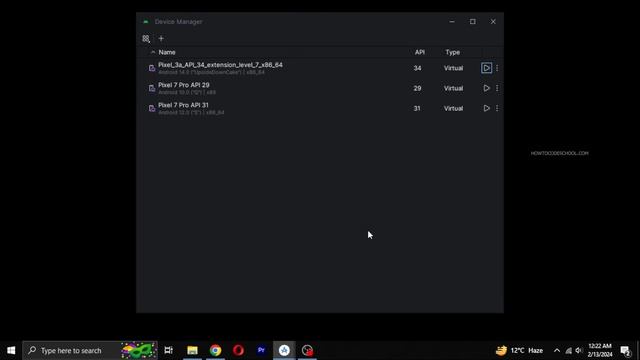Open the screen recorder app in taskbar
Screen dimensions: 640x360
pyautogui.click(x=307, y=350)
